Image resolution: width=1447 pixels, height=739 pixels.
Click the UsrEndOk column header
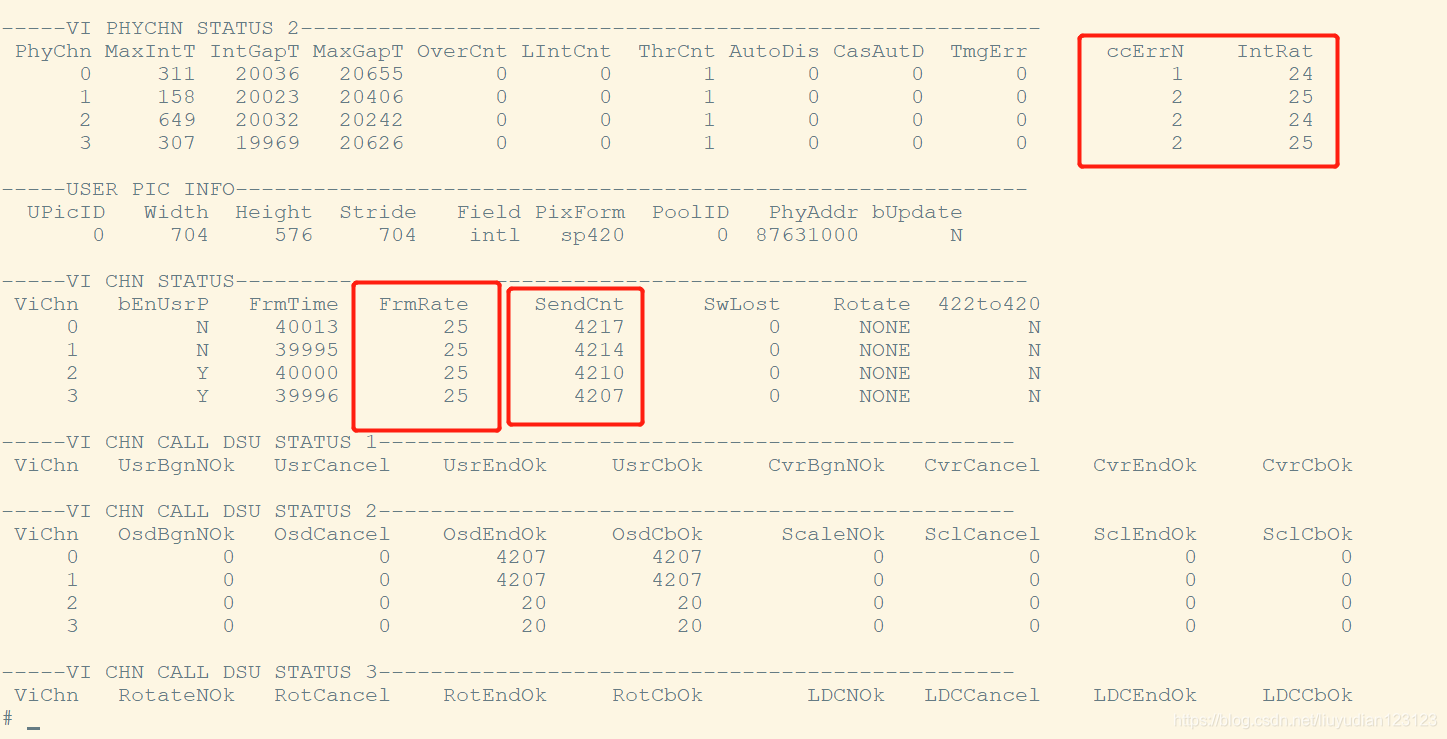click(x=495, y=465)
